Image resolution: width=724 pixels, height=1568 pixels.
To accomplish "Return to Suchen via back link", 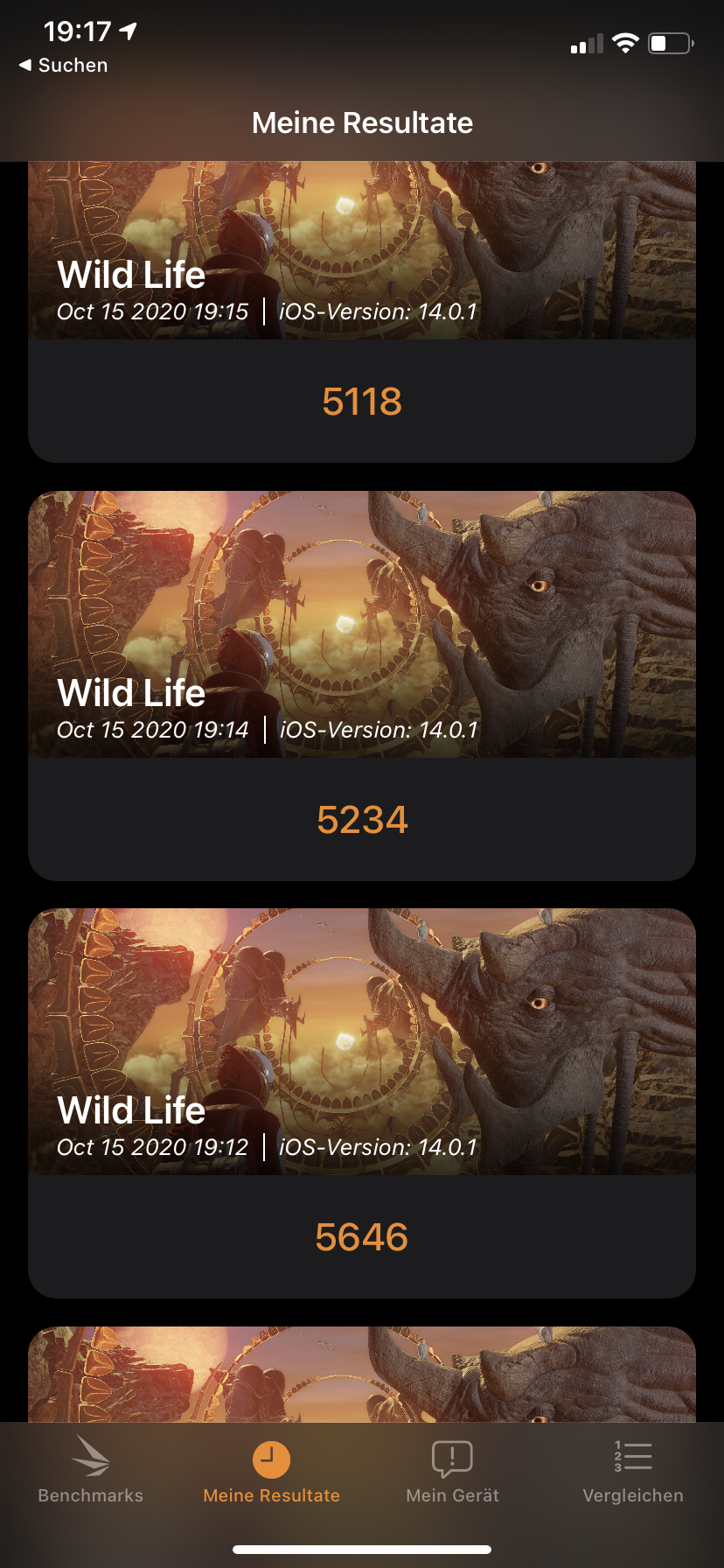I will coord(63,65).
